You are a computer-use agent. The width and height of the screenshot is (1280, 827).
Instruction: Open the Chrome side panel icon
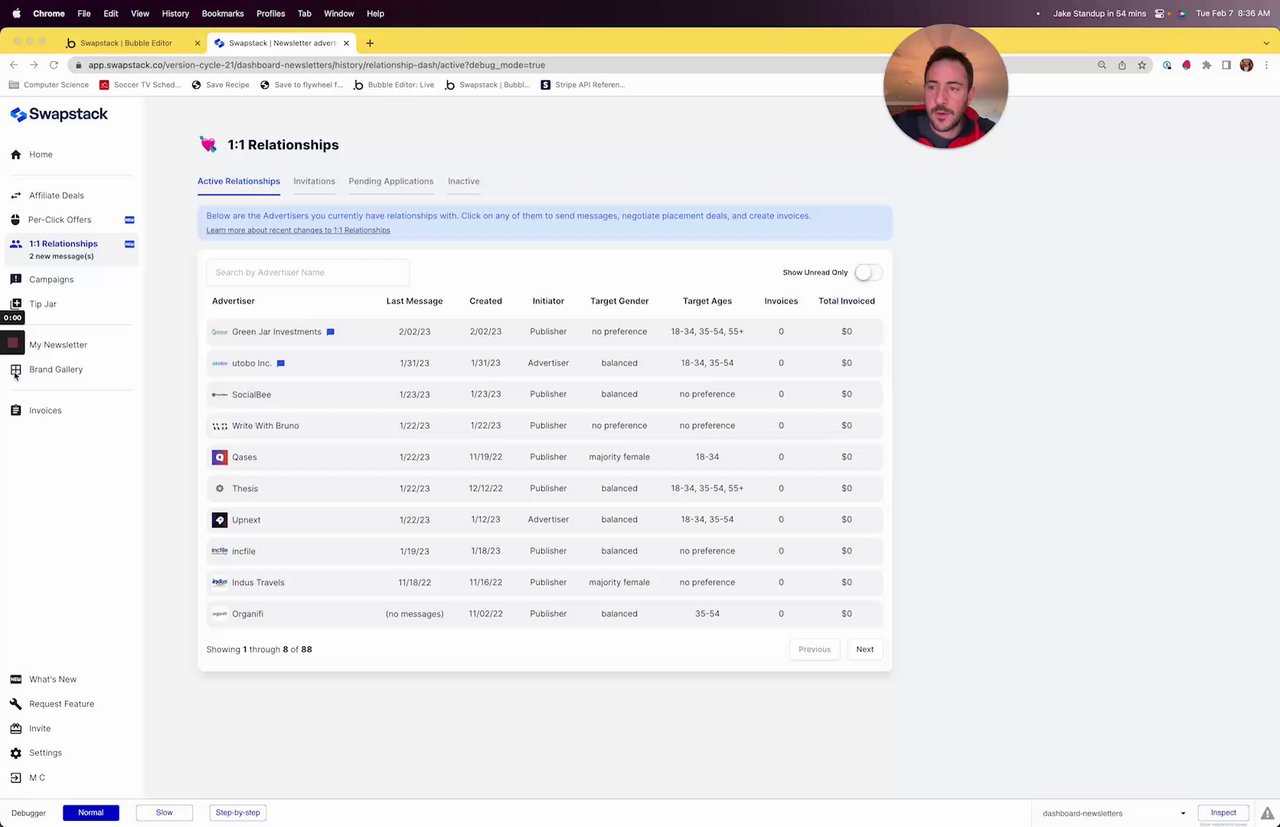[x=1227, y=65]
